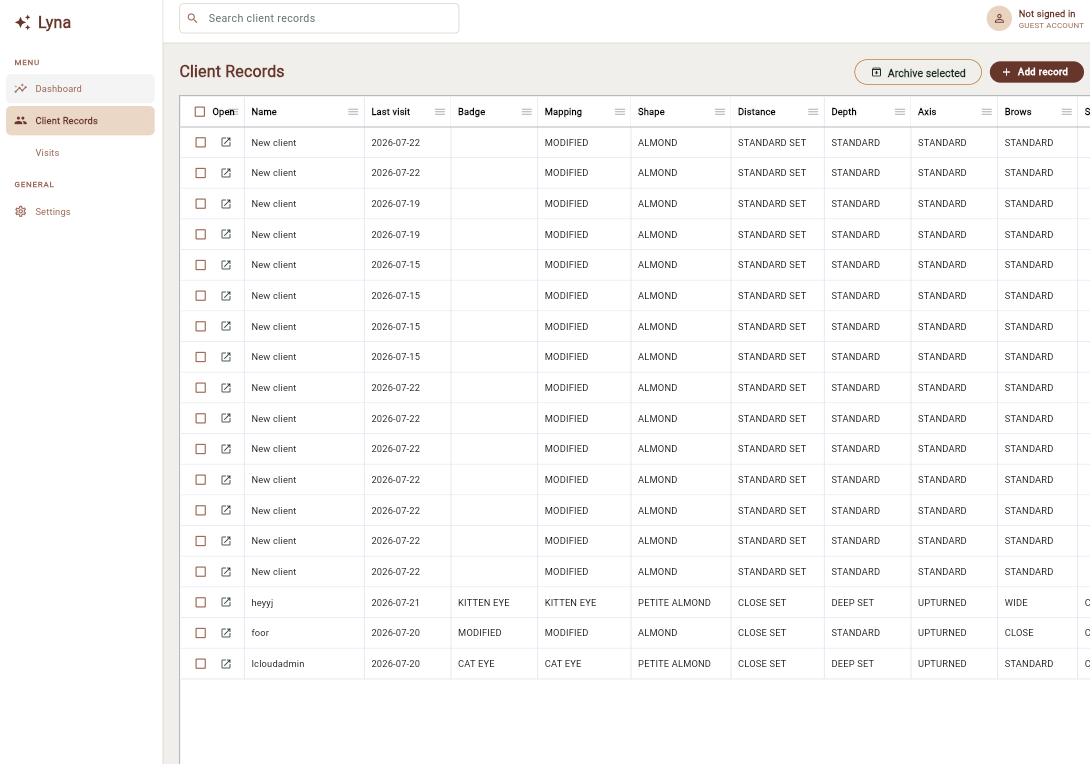Click the Settings gear icon
This screenshot has width=1090, height=764.
pos(21,212)
